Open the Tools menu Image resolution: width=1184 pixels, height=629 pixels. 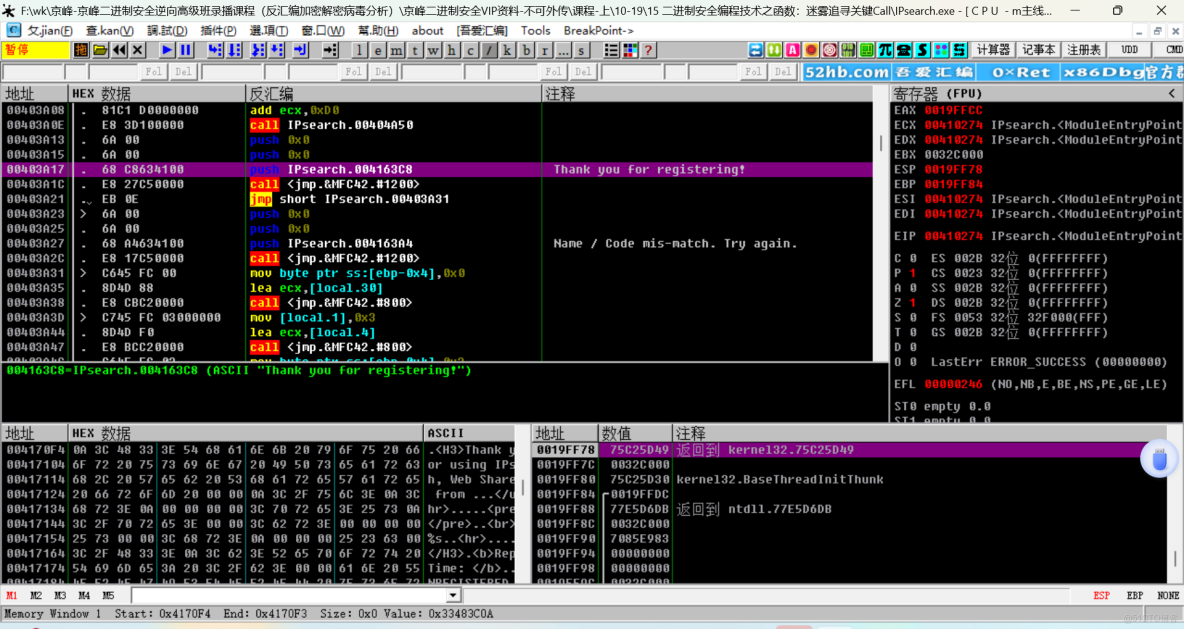[535, 30]
